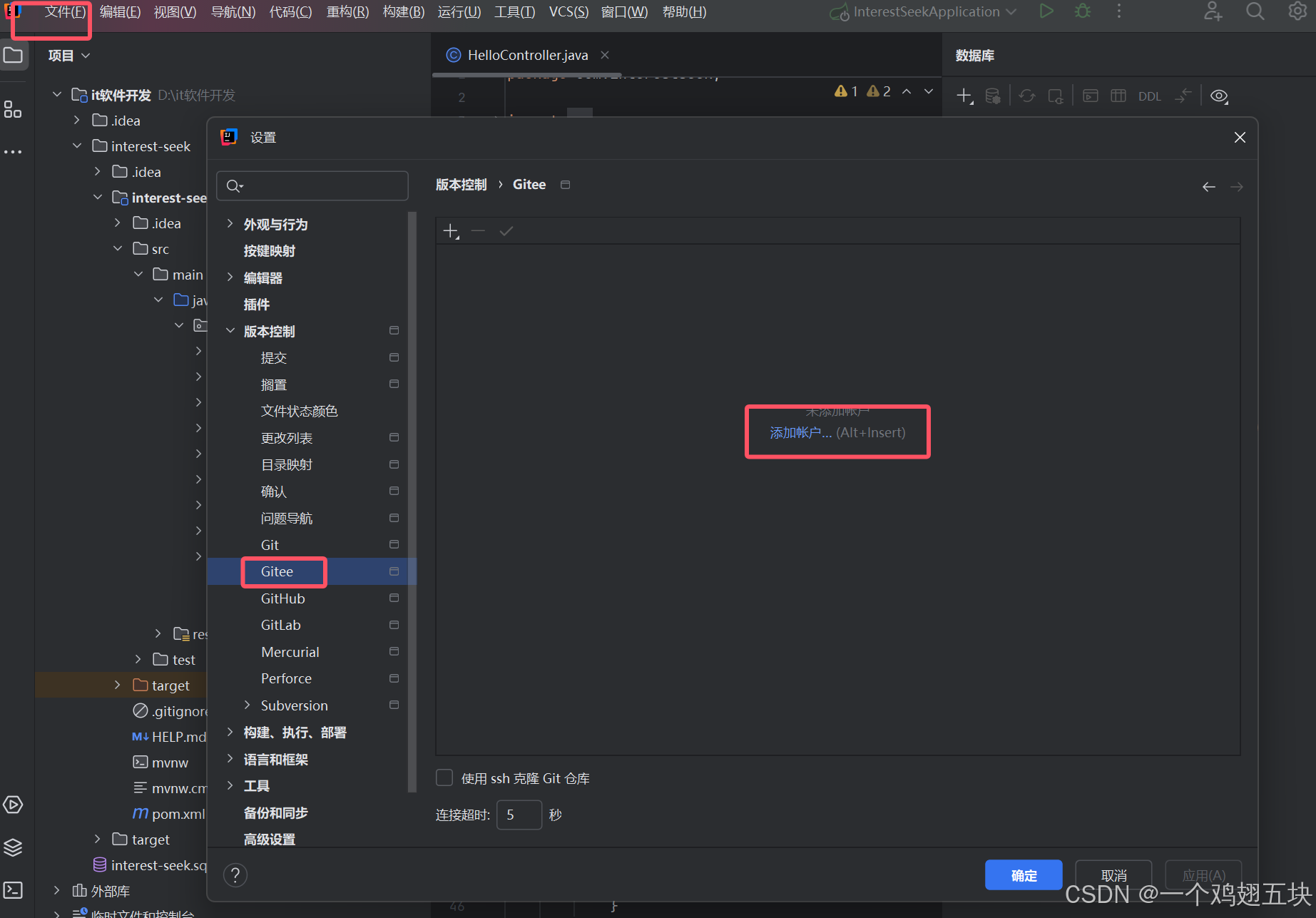
Task: Set default account with the checkmark icon
Action: coord(506,231)
